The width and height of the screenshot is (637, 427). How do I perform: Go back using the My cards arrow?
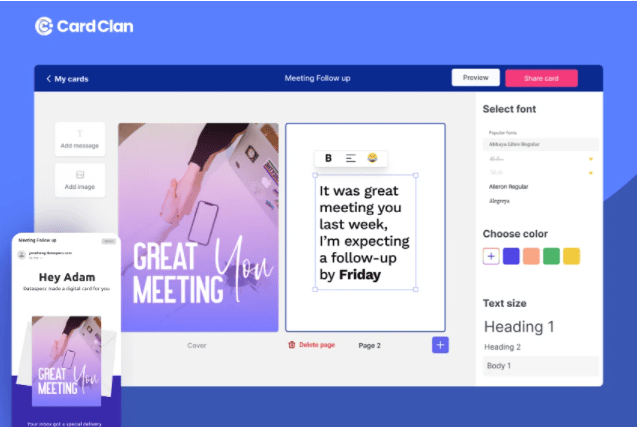(x=48, y=78)
